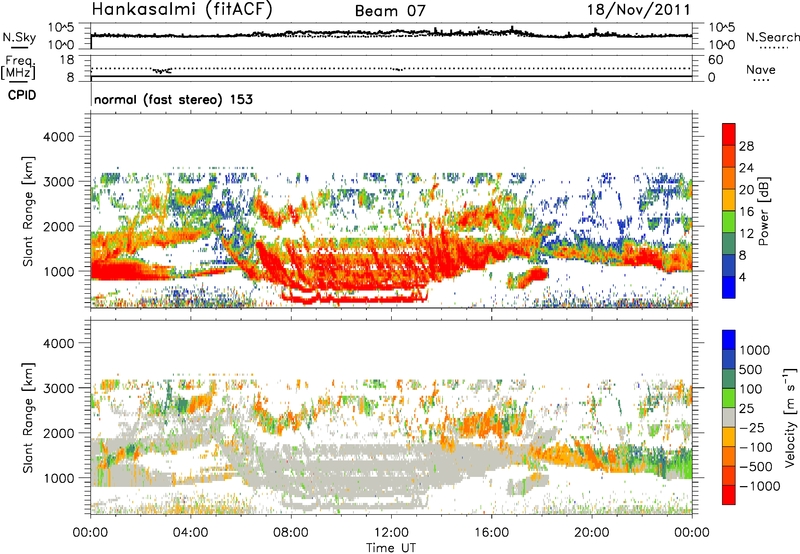Click the '12:00' time axis tick label
This screenshot has width=800, height=554.
click(x=391, y=533)
